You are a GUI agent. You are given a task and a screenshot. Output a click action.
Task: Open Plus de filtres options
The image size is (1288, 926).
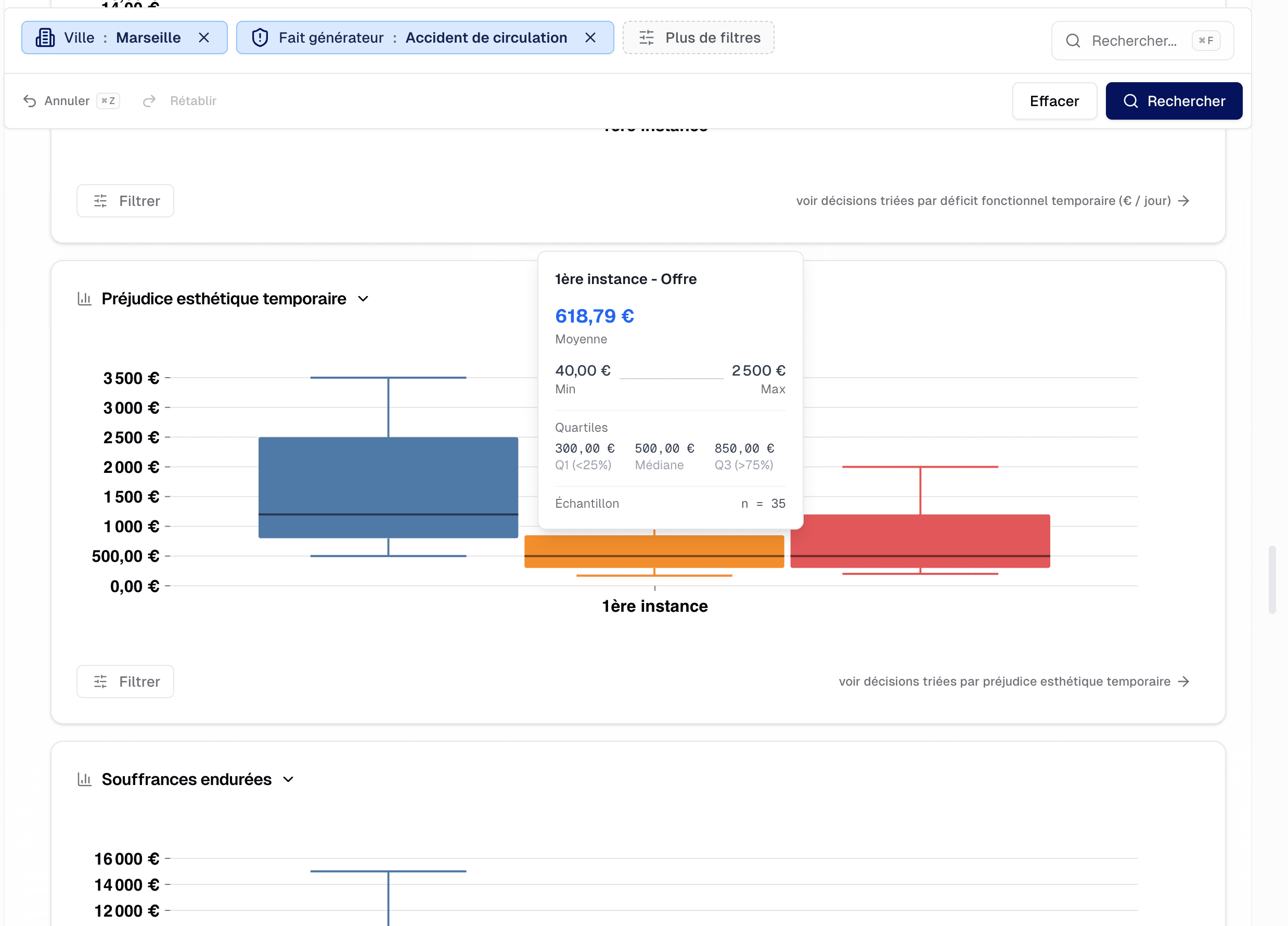pos(698,38)
